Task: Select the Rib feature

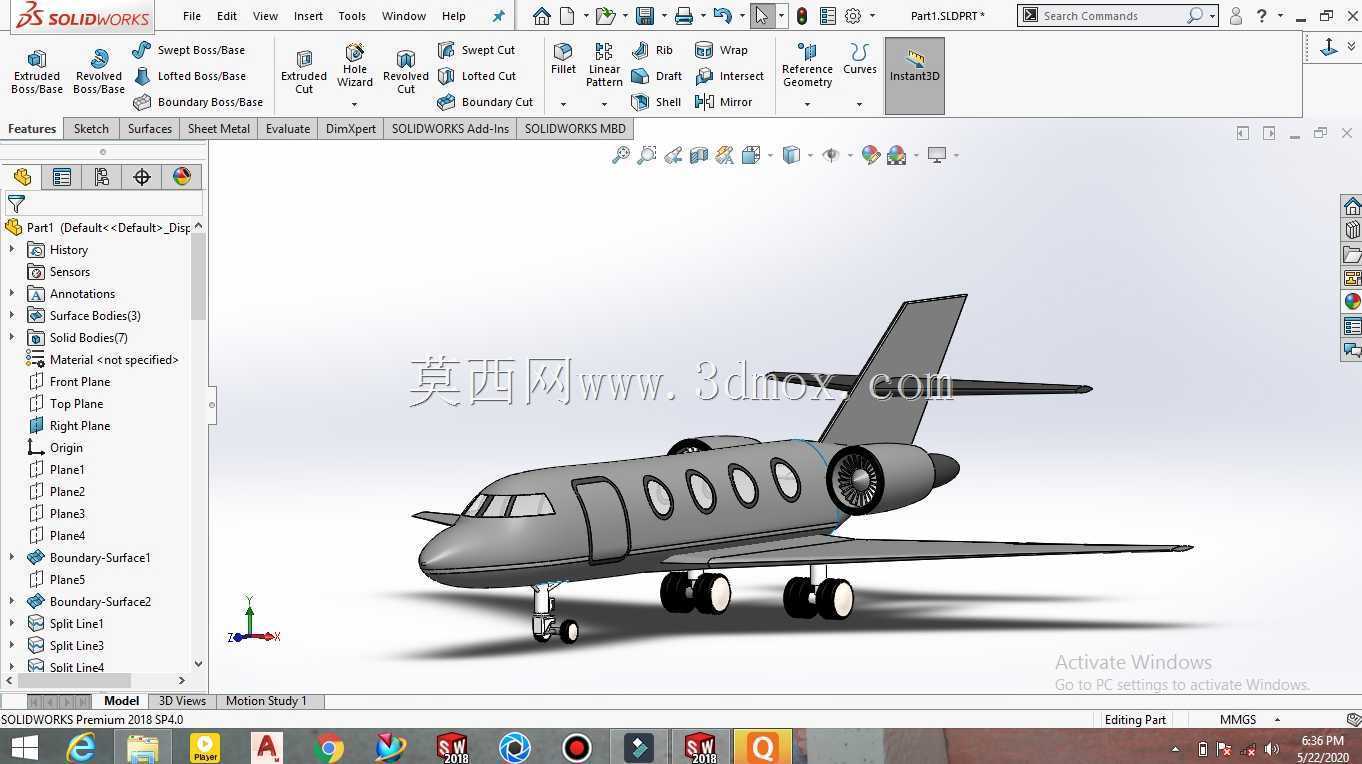Action: click(653, 50)
